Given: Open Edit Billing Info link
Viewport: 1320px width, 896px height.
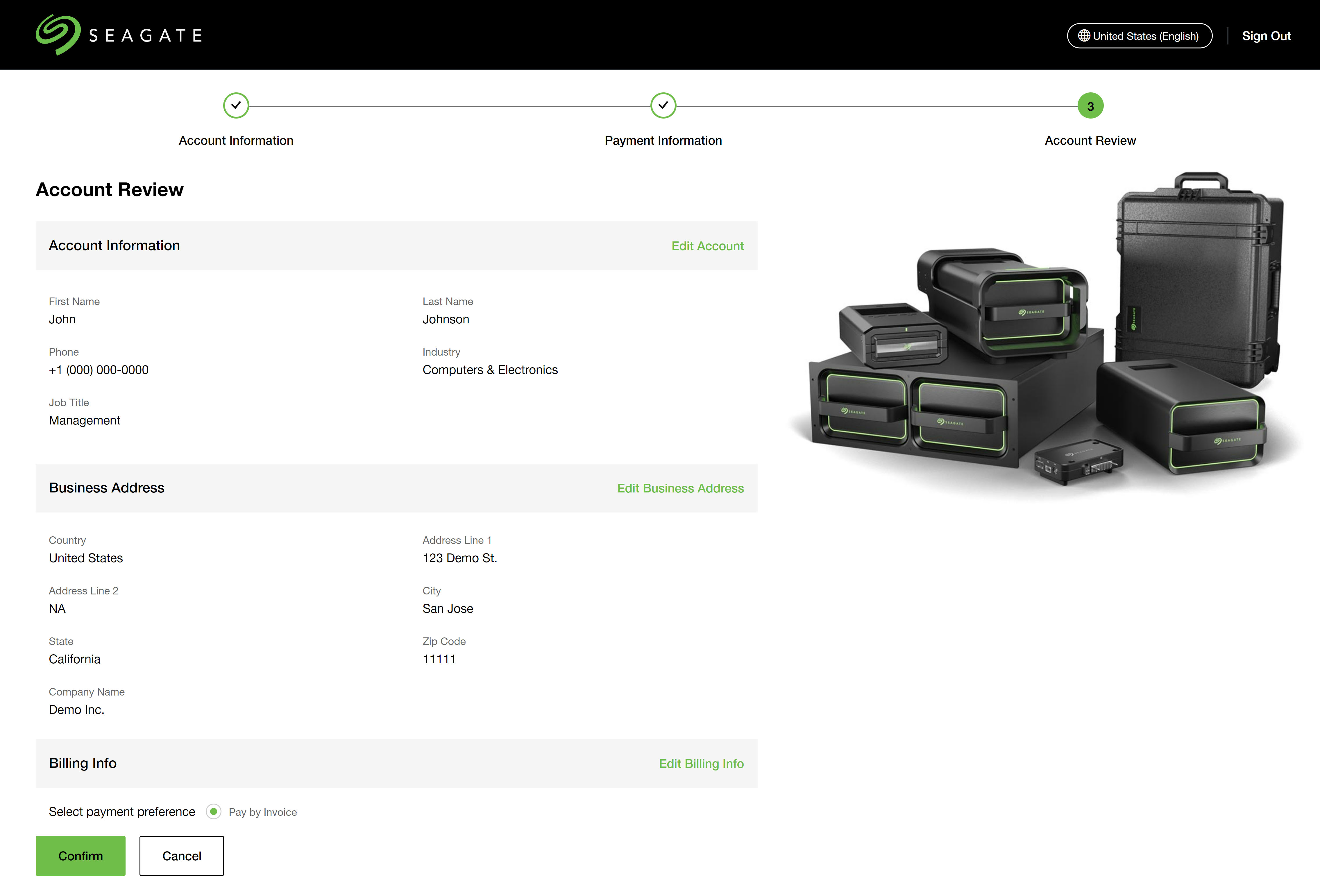Looking at the screenshot, I should (x=701, y=764).
